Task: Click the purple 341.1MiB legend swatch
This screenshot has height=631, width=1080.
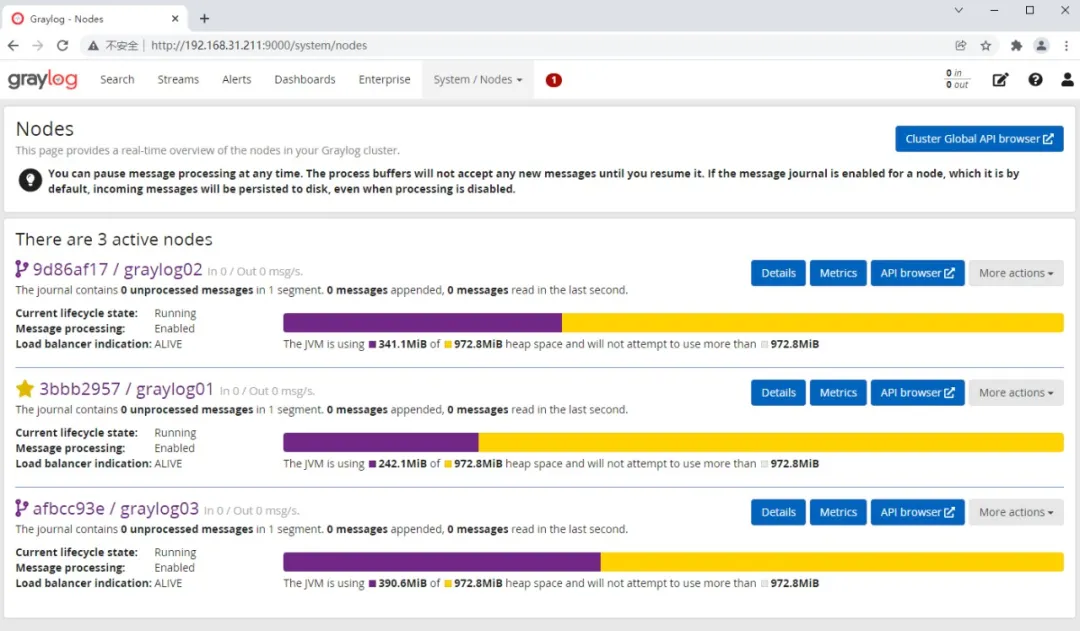Action: (x=372, y=344)
